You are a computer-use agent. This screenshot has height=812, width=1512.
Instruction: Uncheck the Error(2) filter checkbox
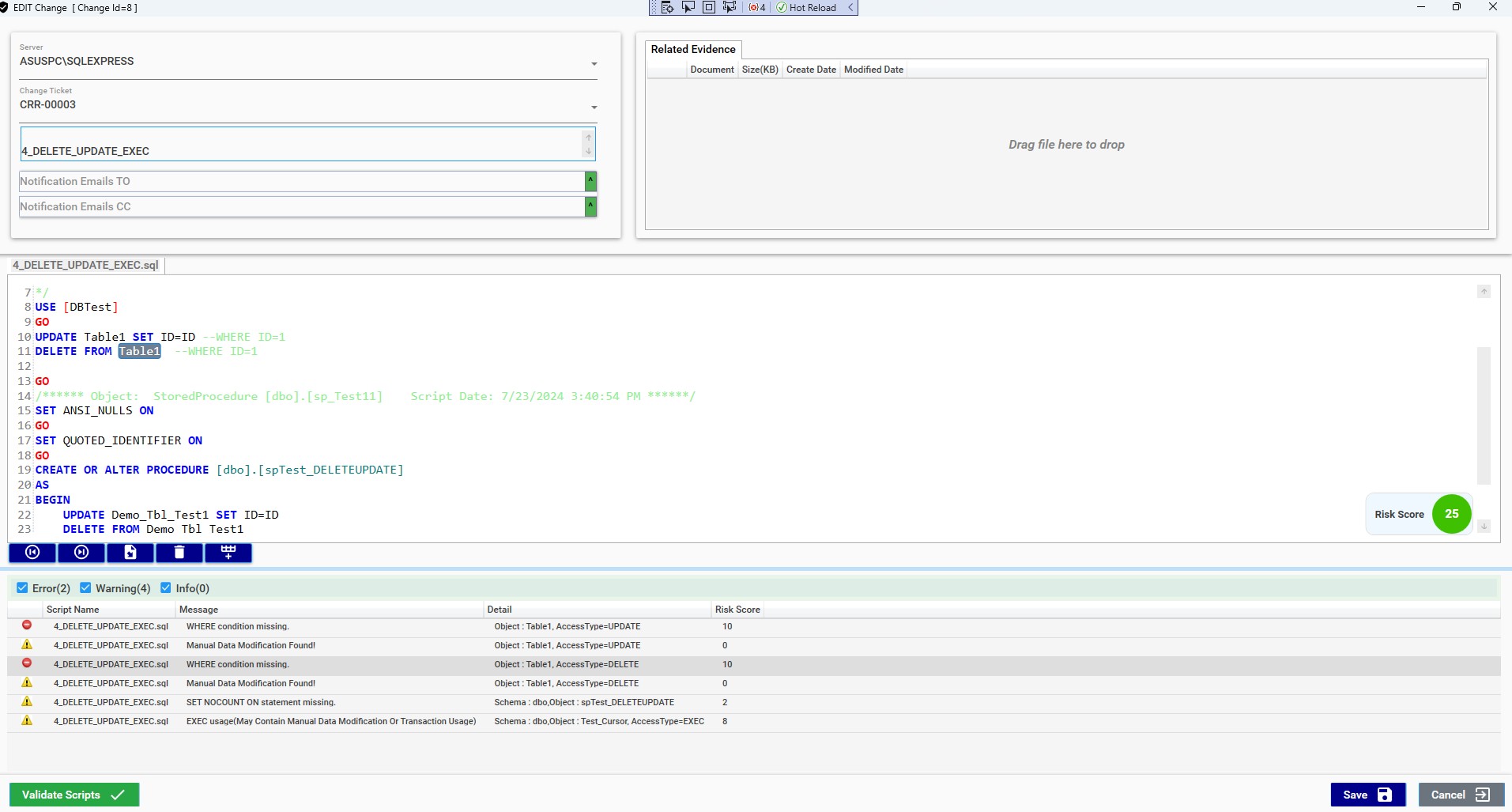coord(22,588)
